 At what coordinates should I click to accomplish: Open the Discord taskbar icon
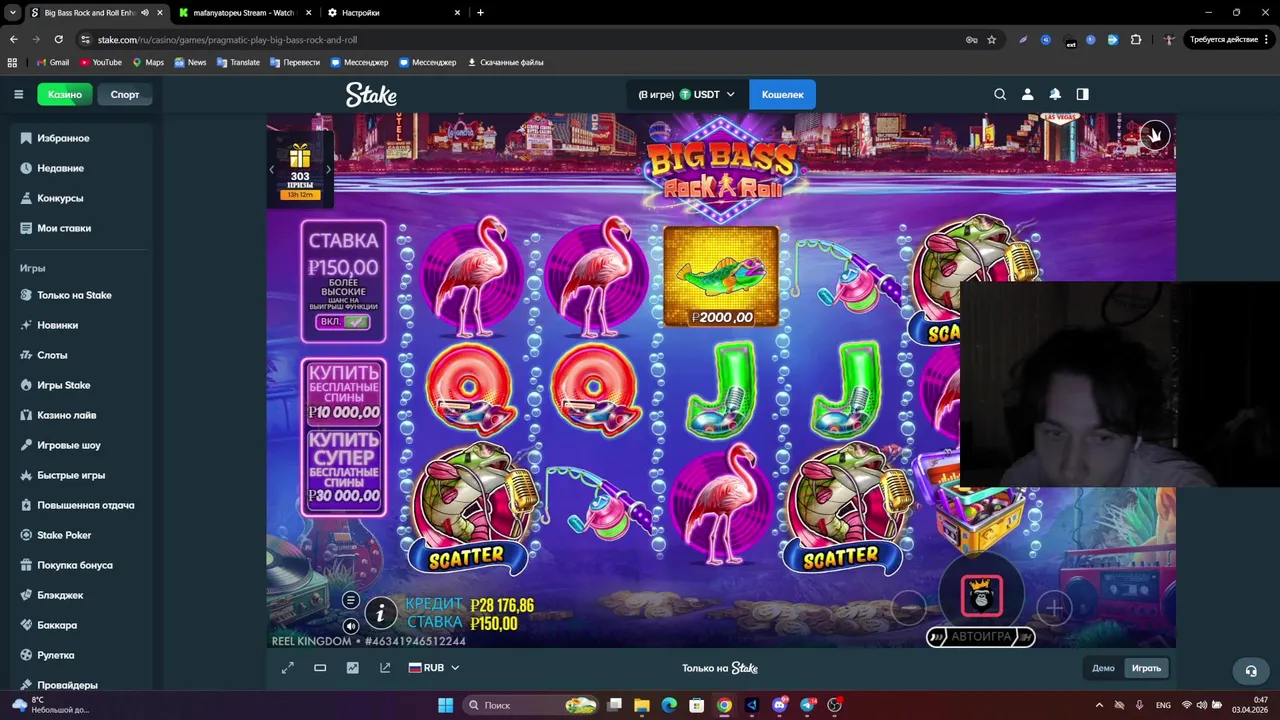780,705
